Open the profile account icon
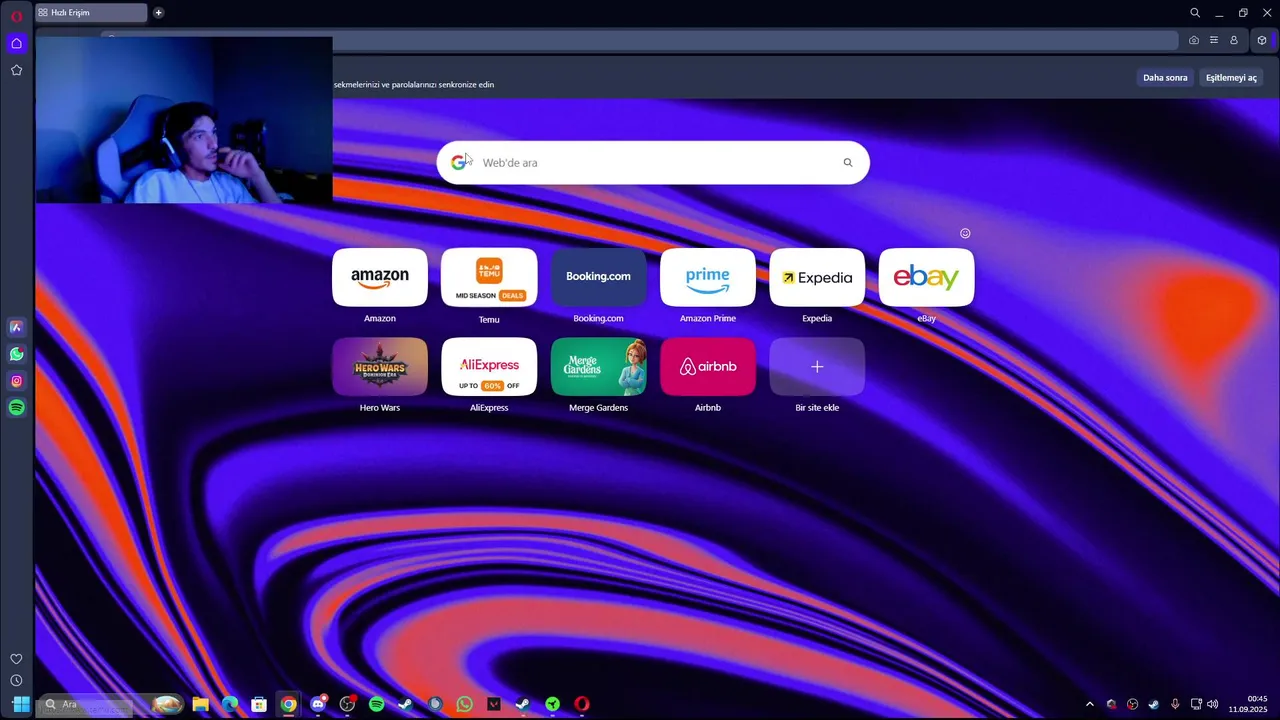 click(x=1234, y=40)
